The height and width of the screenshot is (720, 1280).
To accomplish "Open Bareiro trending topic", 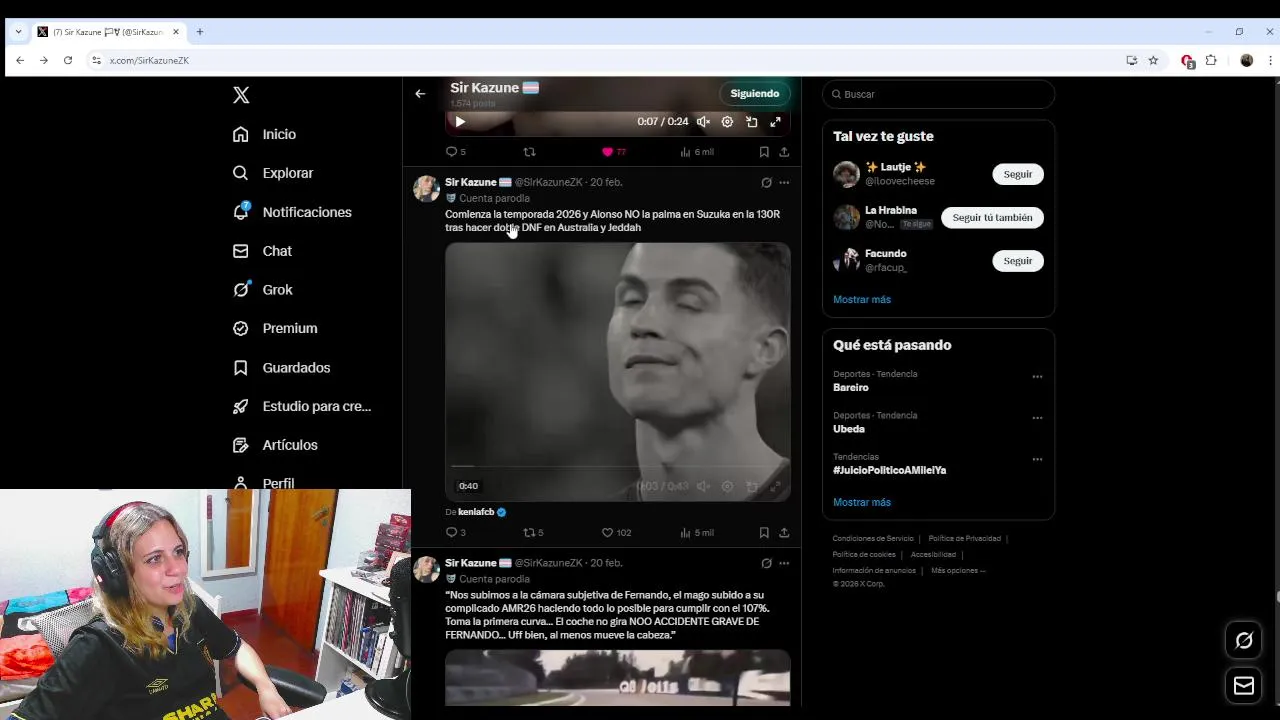I will [x=851, y=387].
